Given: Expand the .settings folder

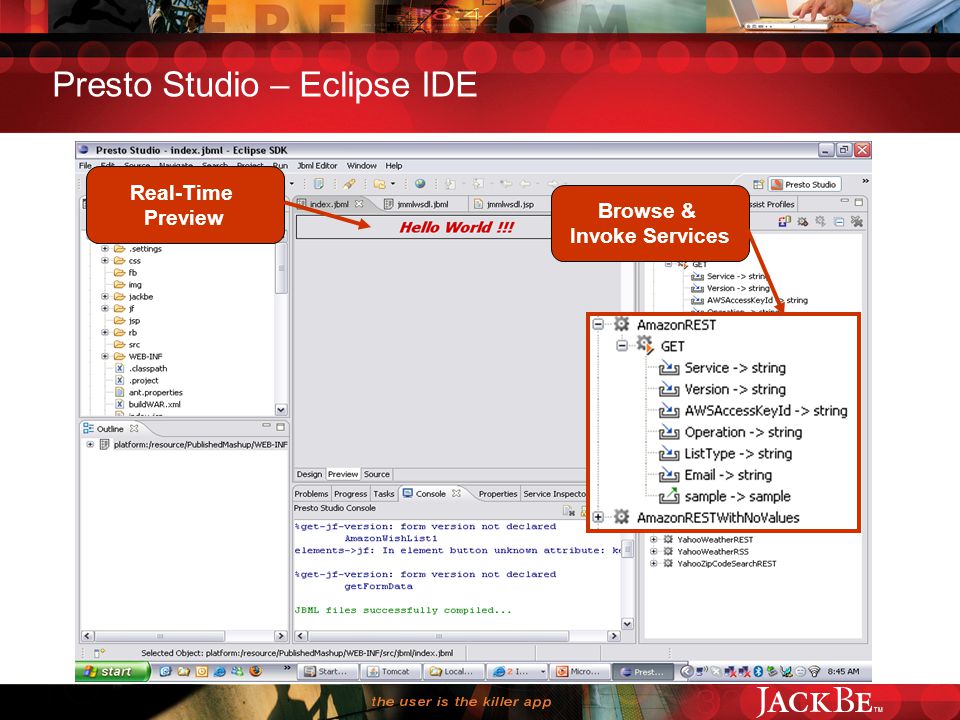Looking at the screenshot, I should pyautogui.click(x=105, y=249).
